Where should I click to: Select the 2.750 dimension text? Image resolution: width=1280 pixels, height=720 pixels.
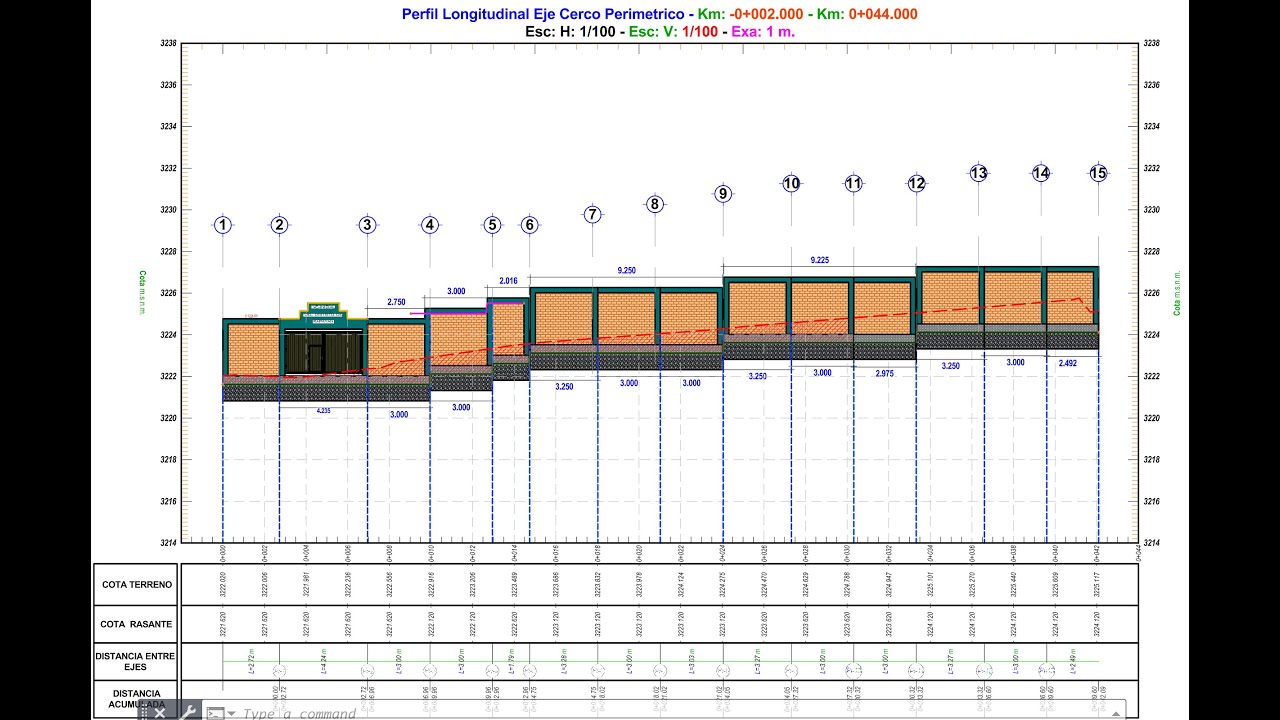(x=396, y=302)
